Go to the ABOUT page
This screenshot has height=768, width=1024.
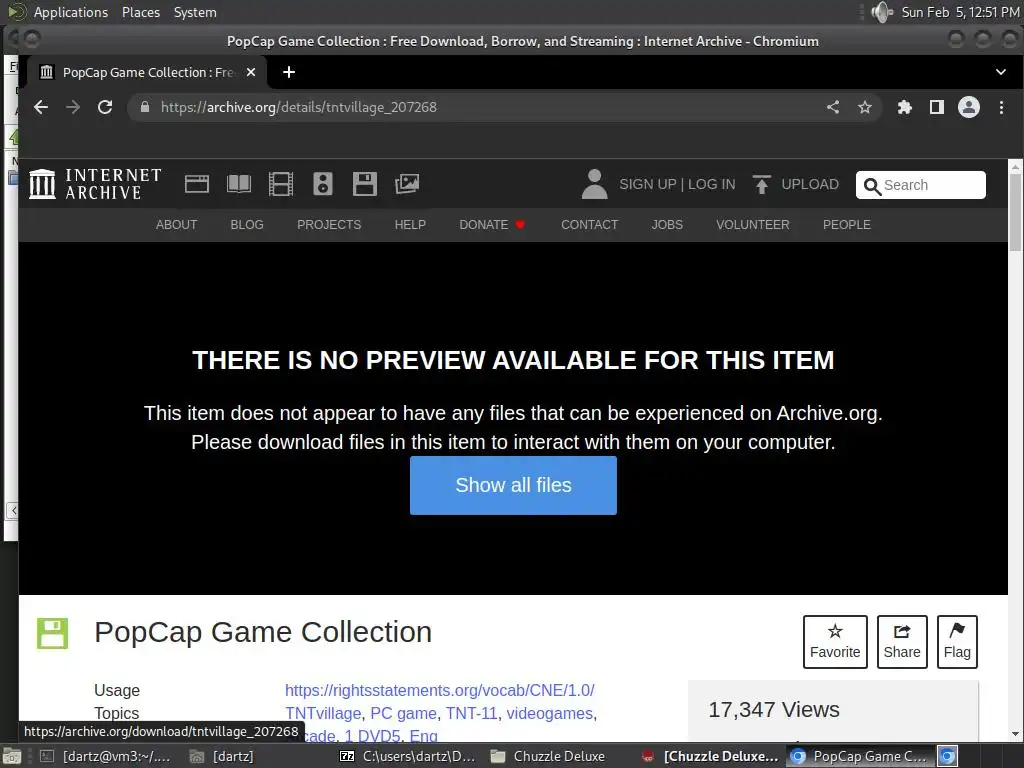(x=176, y=225)
